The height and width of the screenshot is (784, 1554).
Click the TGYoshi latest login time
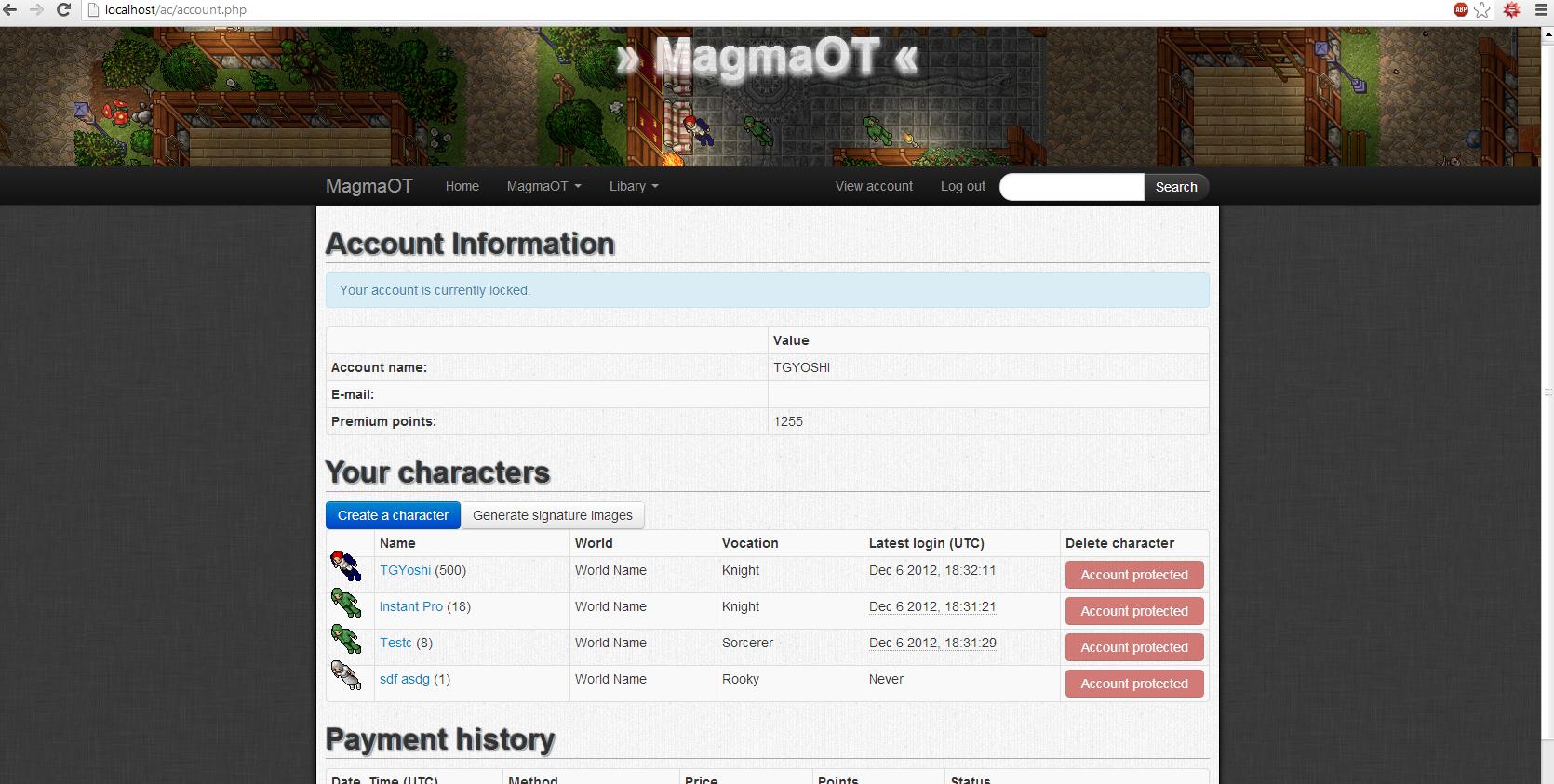pos(932,570)
